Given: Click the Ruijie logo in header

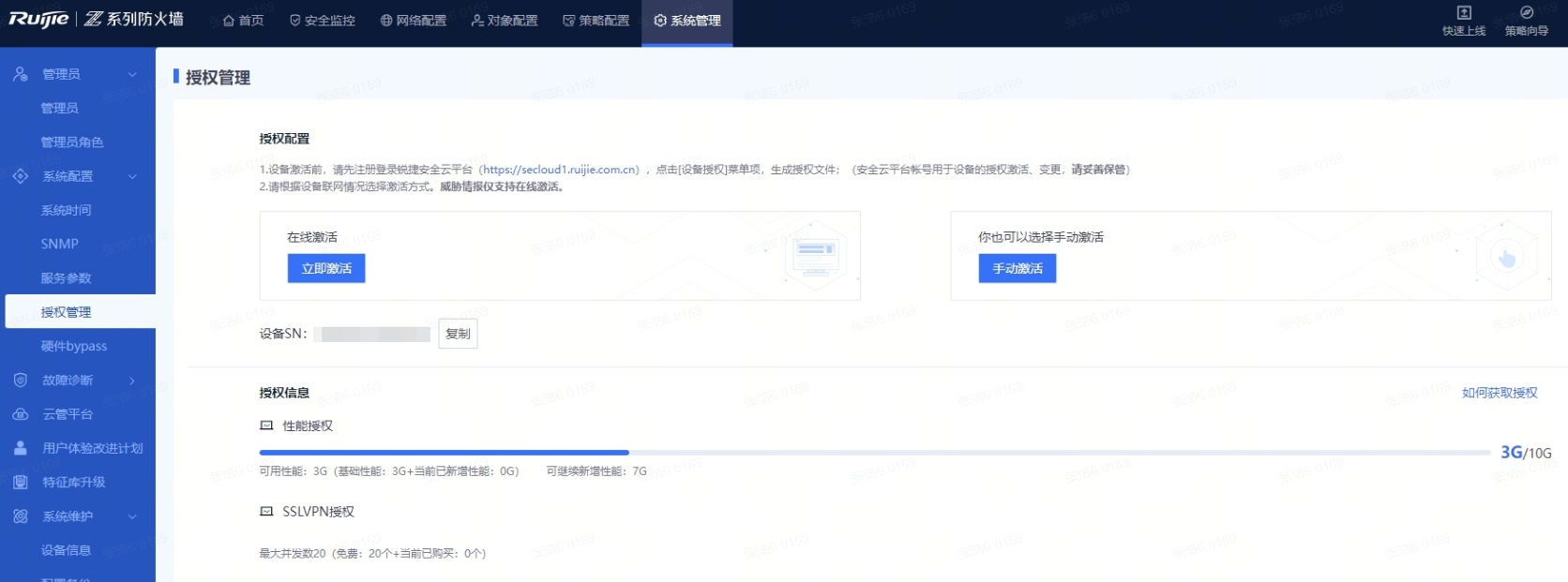Looking at the screenshot, I should point(38,20).
